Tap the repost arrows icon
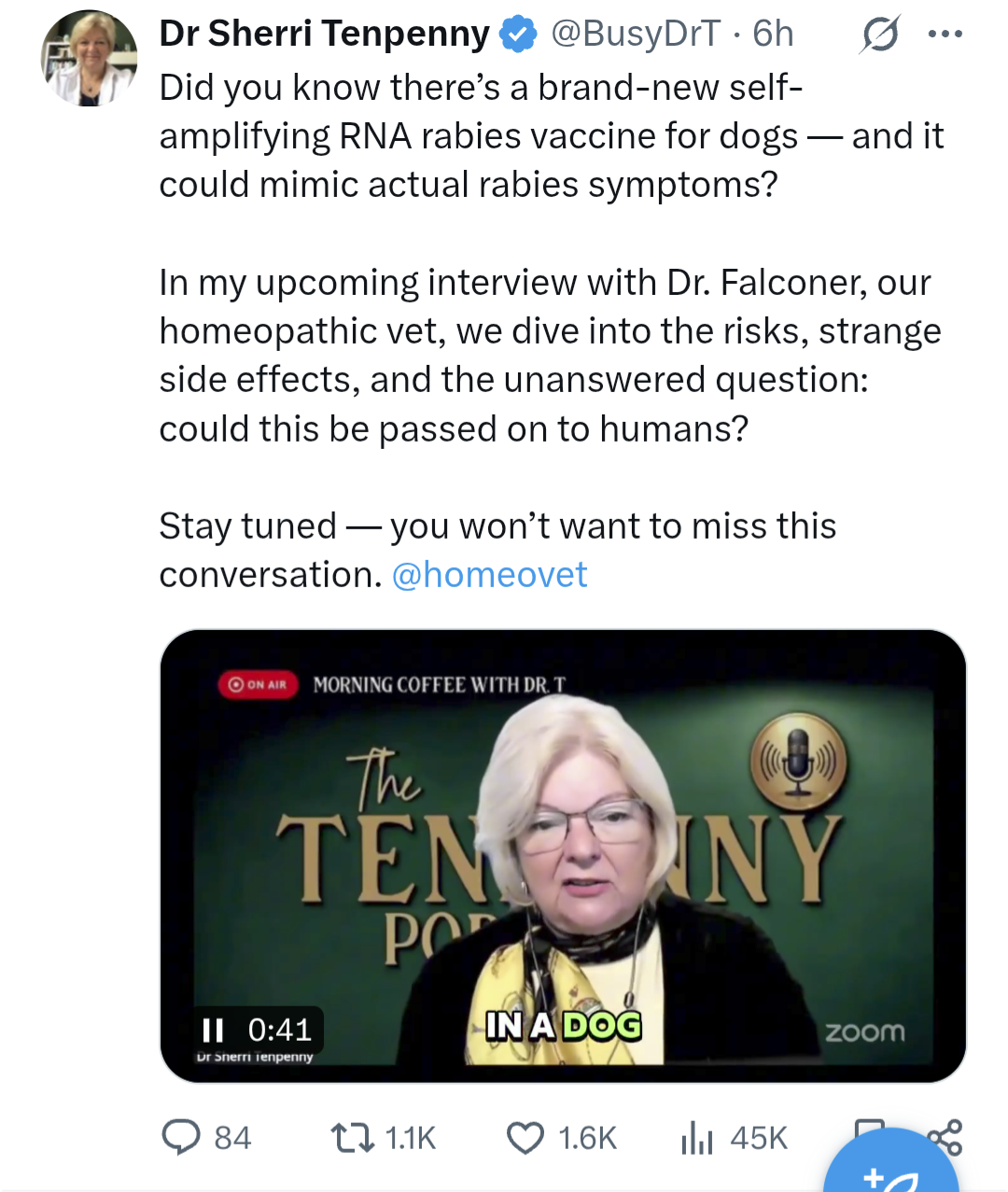1008x1192 pixels. pos(350,1137)
